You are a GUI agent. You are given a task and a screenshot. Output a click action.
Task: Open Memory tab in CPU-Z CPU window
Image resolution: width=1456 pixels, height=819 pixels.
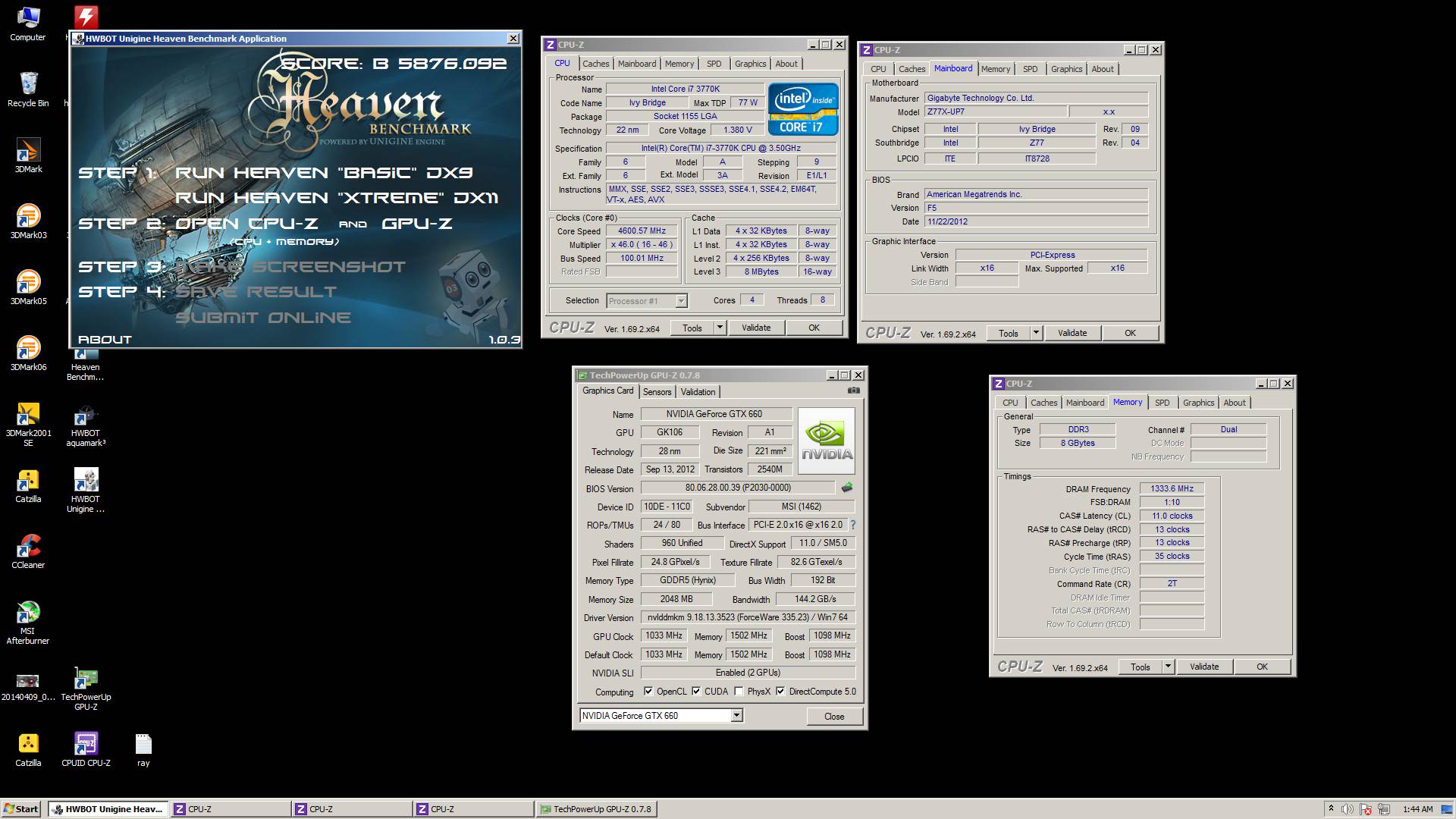pos(679,64)
